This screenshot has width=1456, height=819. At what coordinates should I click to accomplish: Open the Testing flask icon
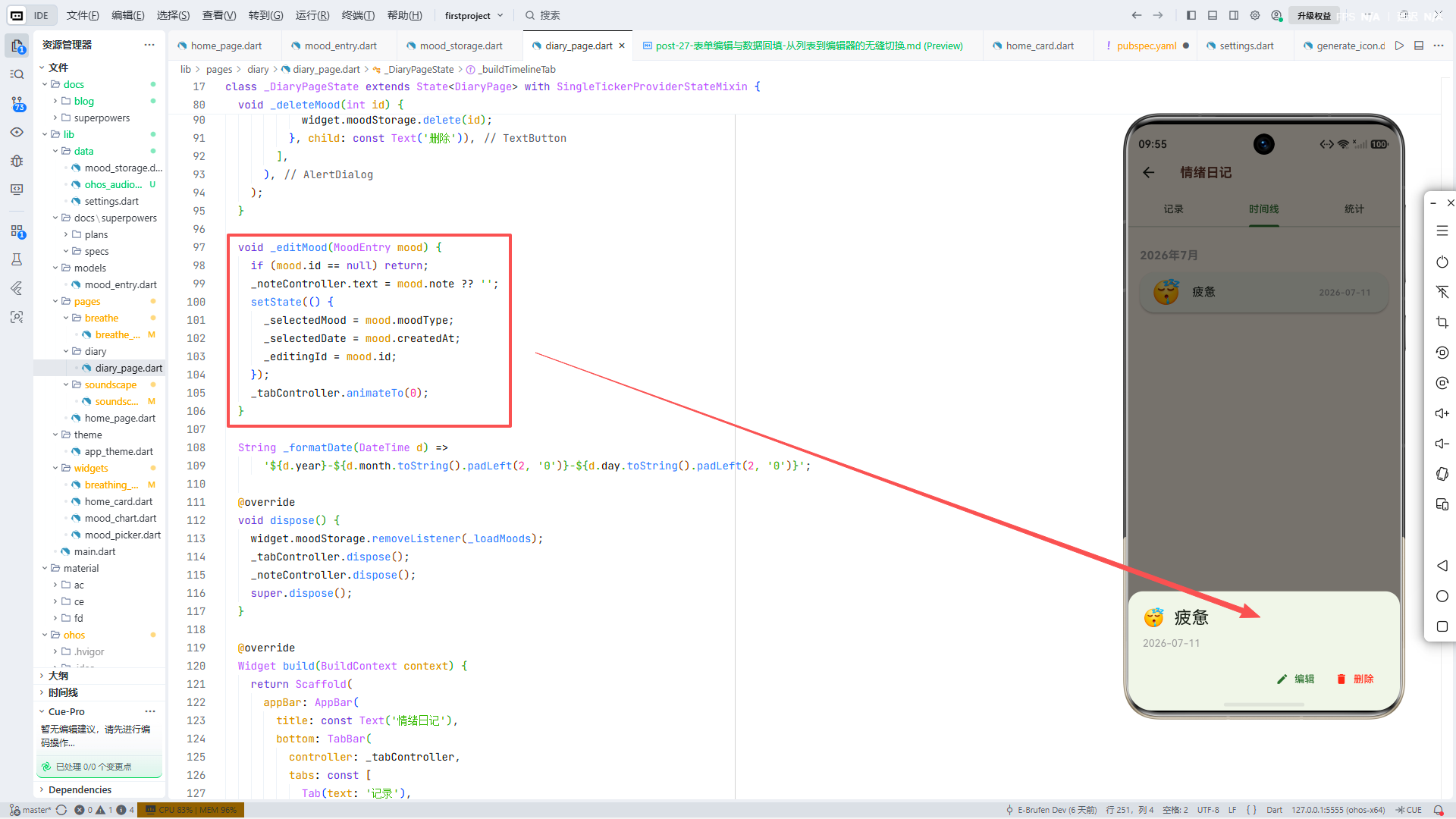[x=17, y=259]
